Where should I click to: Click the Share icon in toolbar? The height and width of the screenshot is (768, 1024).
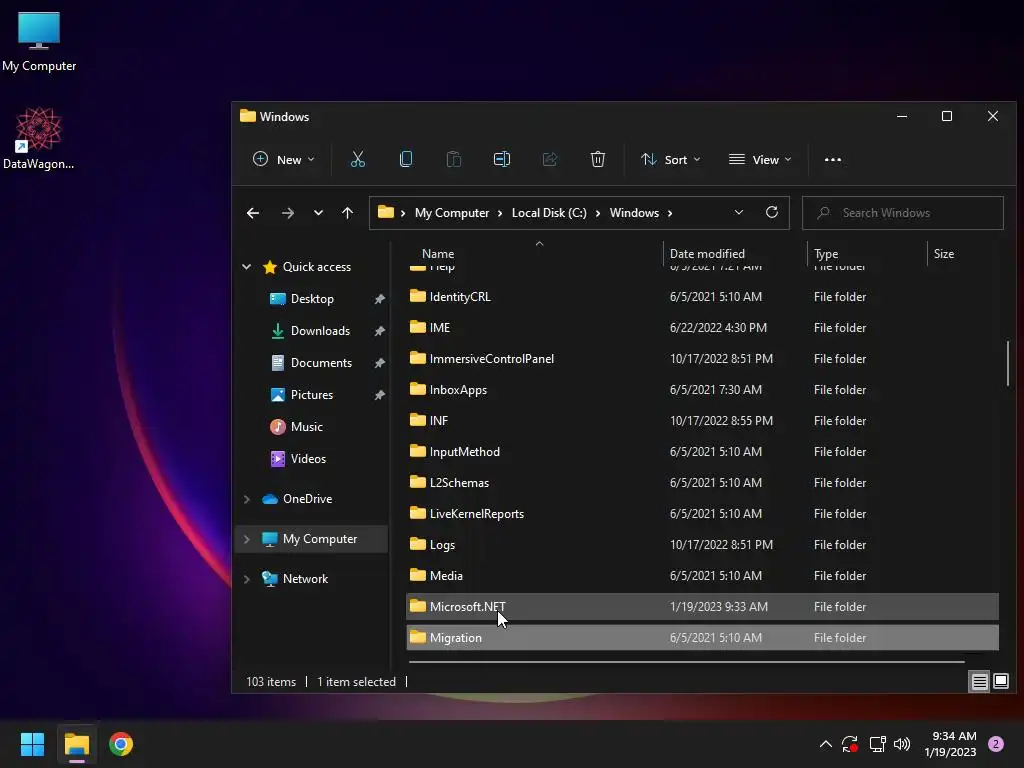pos(550,159)
